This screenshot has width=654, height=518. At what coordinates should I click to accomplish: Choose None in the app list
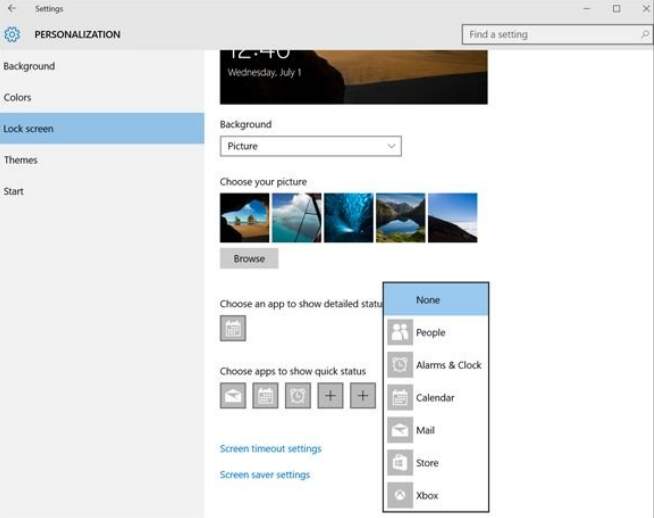pyautogui.click(x=437, y=300)
